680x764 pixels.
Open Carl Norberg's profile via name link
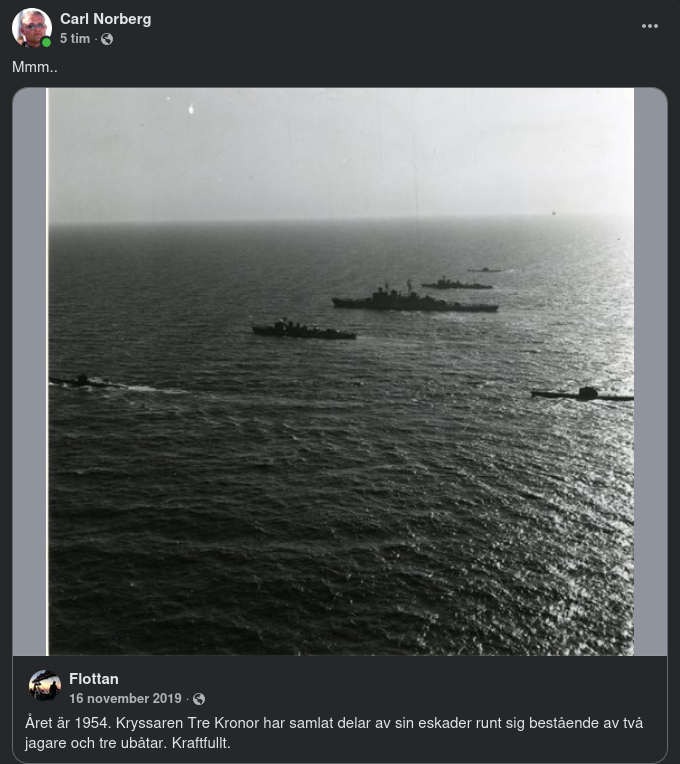coord(106,19)
